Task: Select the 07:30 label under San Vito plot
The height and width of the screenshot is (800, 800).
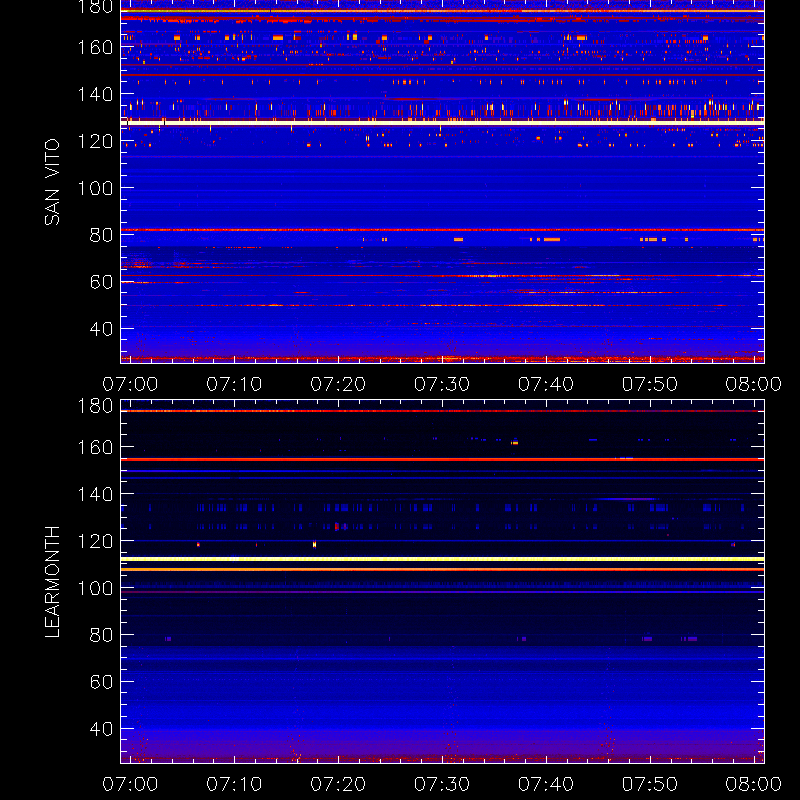Action: coord(442,384)
